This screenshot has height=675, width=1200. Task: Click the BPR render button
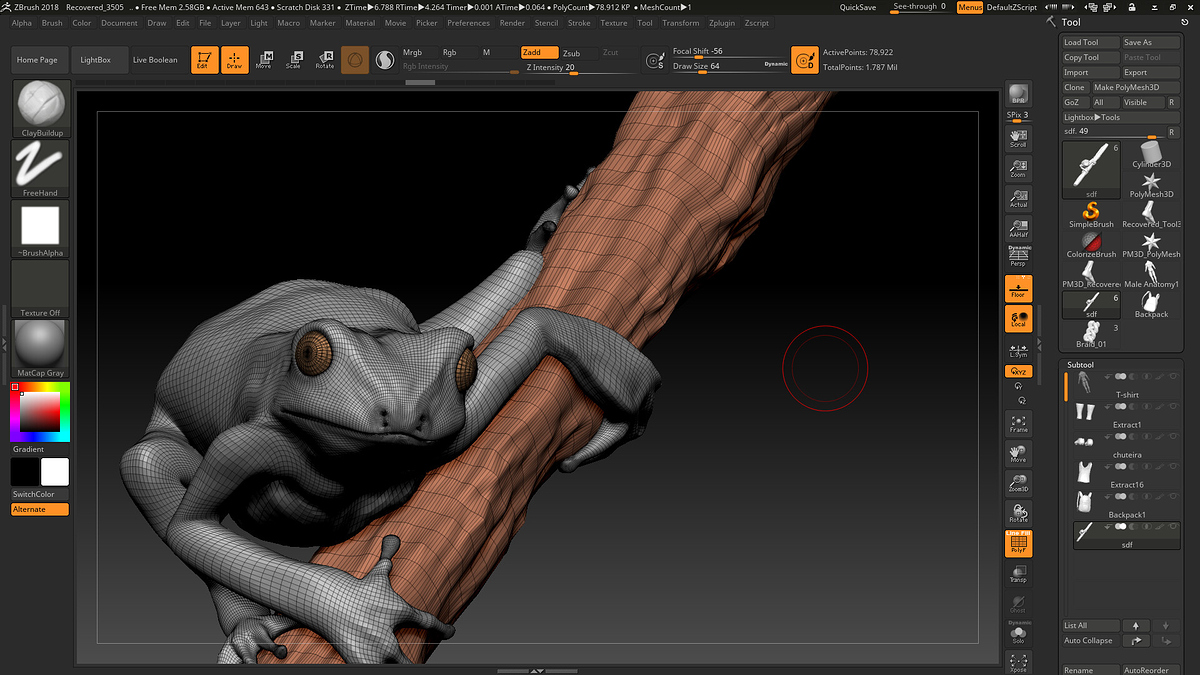[1018, 94]
